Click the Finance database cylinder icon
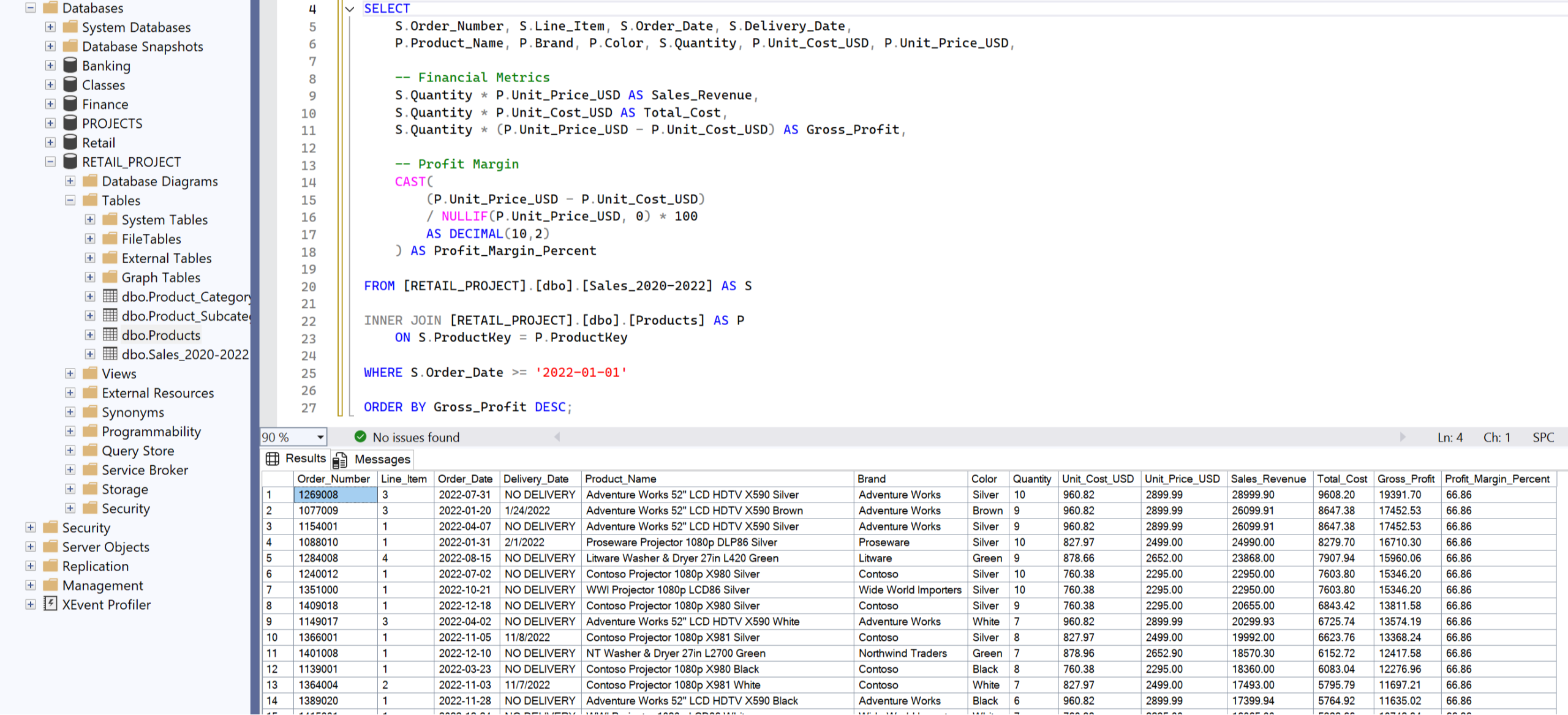Image resolution: width=1568 pixels, height=715 pixels. tap(70, 104)
